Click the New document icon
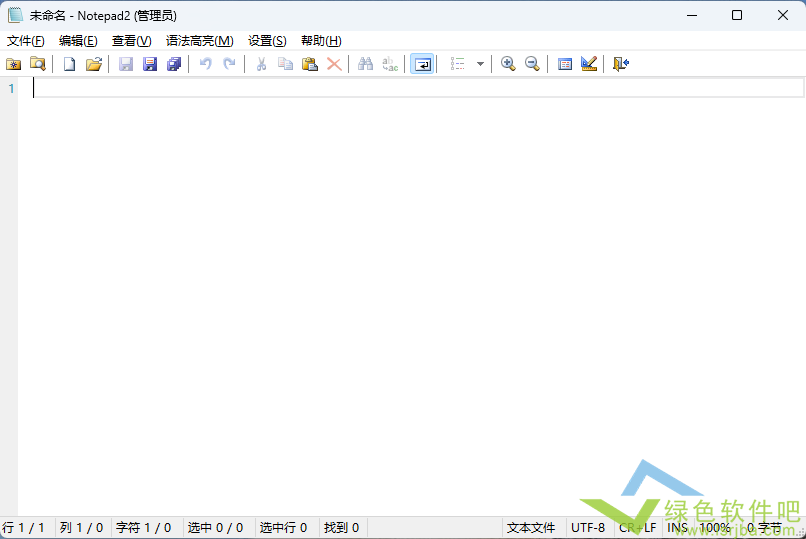 [x=69, y=64]
